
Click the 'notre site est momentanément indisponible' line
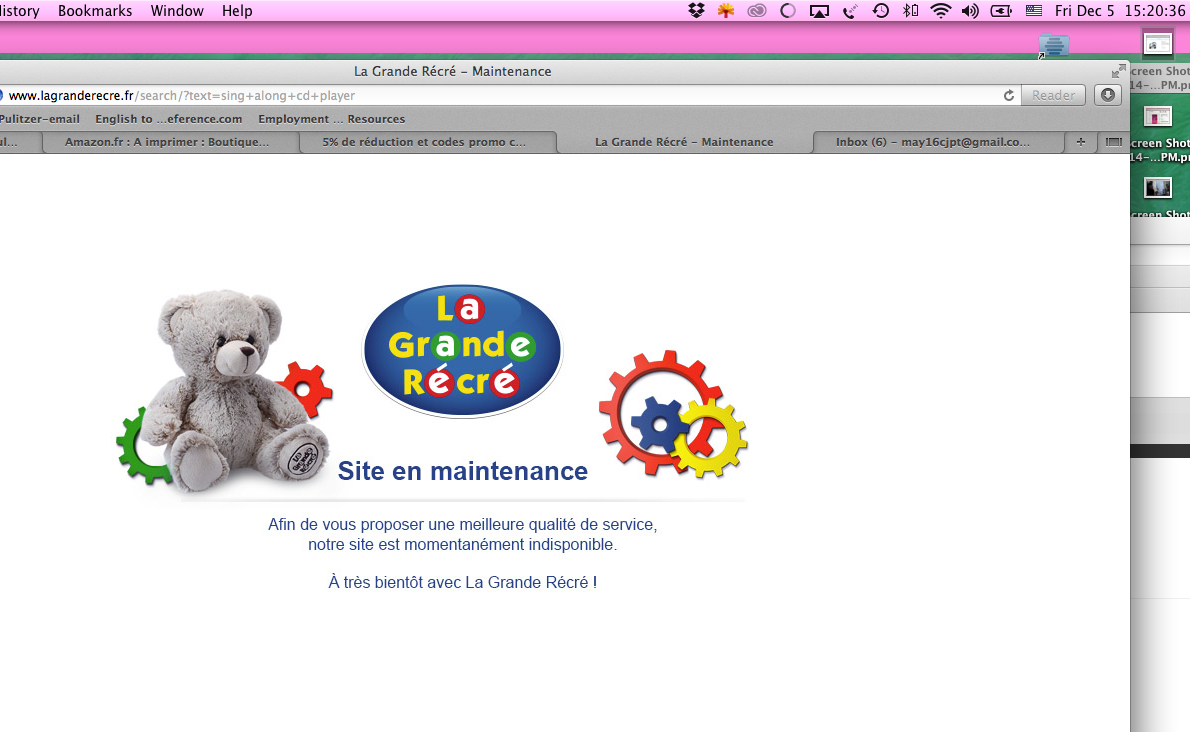click(x=462, y=545)
